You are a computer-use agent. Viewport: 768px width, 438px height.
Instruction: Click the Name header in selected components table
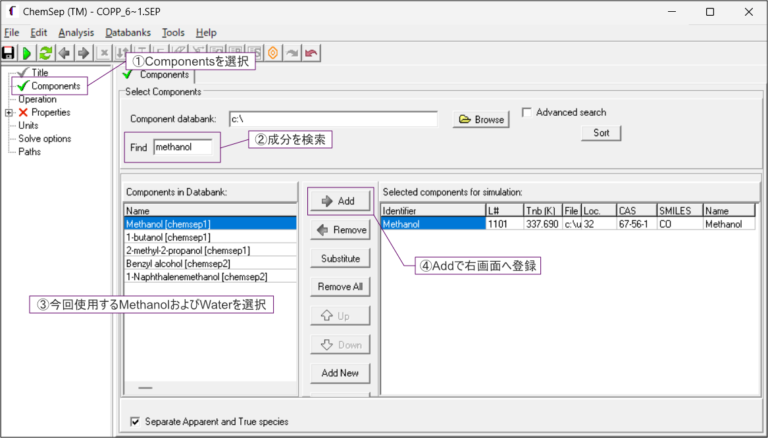pos(729,211)
